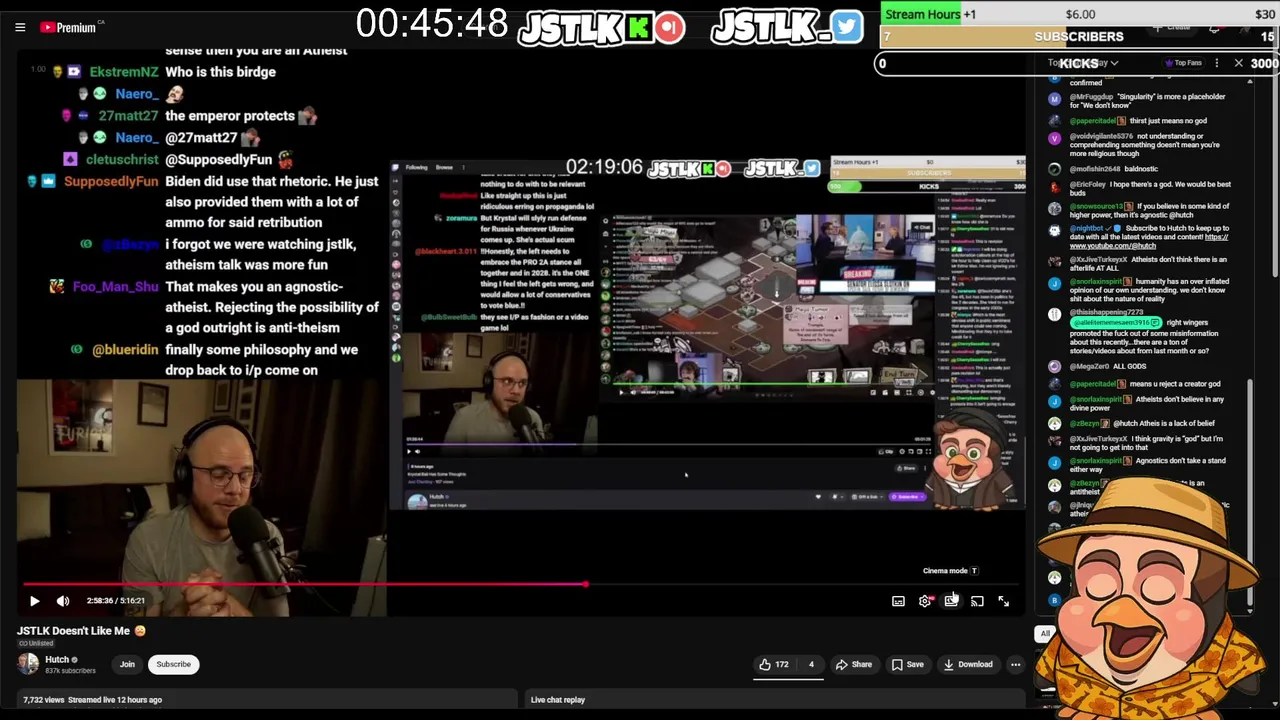The width and height of the screenshot is (1280, 720).
Task: Click the Unlisted badge under the title
Action: tap(35, 643)
